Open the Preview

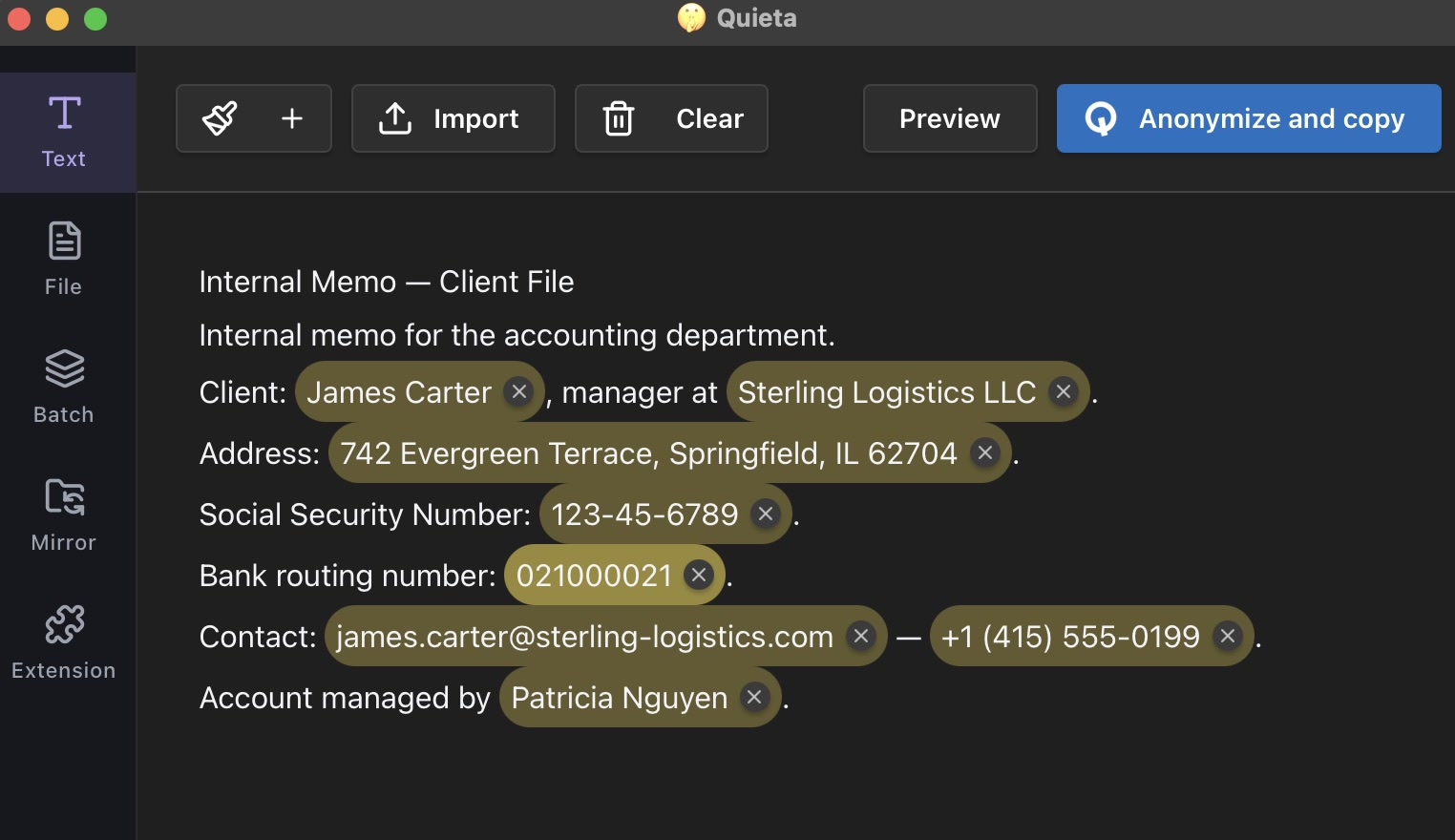point(950,118)
